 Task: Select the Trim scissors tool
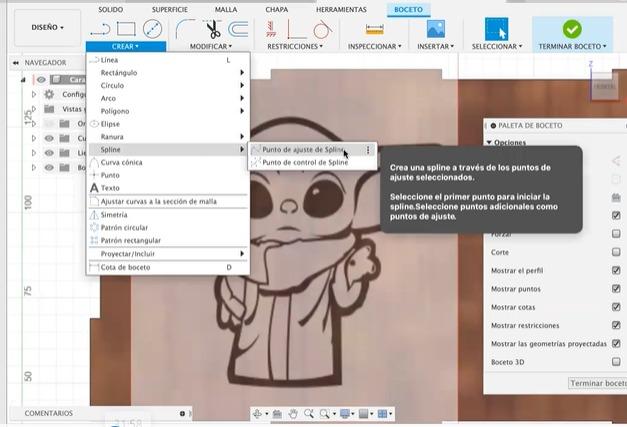pyautogui.click(x=212, y=29)
